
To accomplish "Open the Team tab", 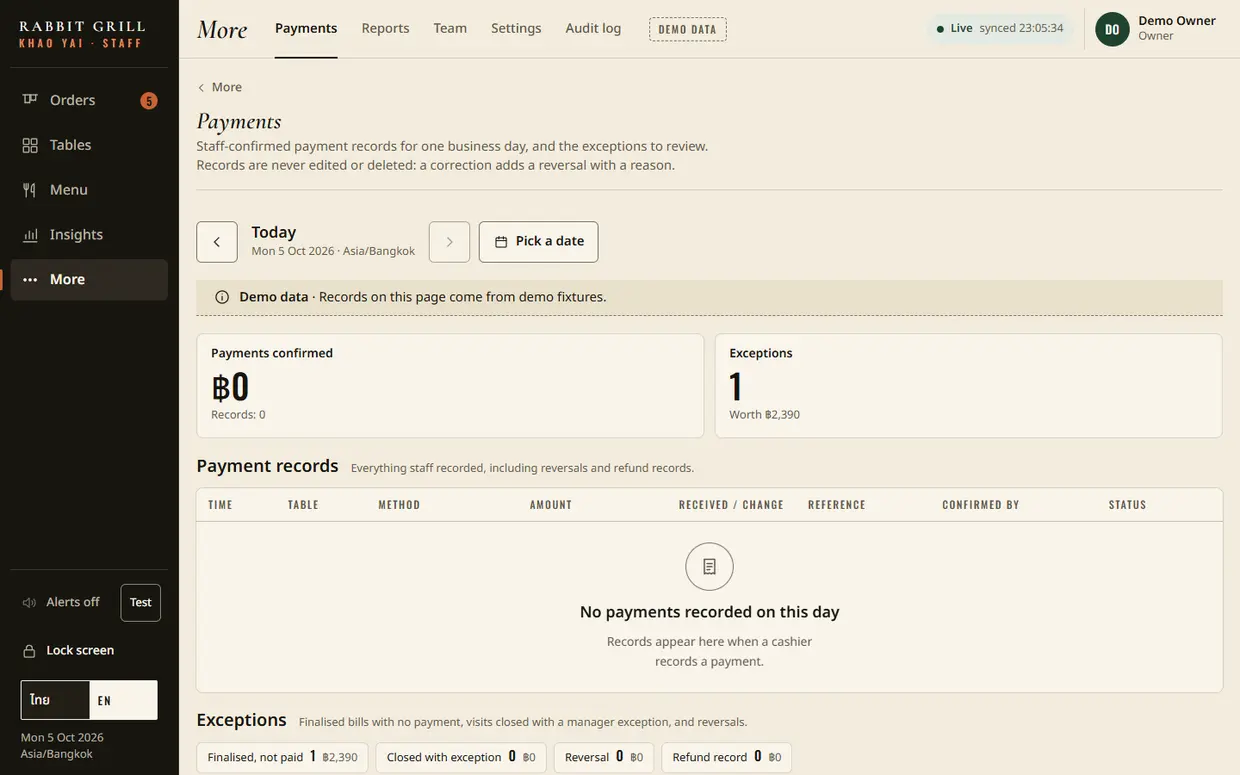I will pyautogui.click(x=450, y=29).
